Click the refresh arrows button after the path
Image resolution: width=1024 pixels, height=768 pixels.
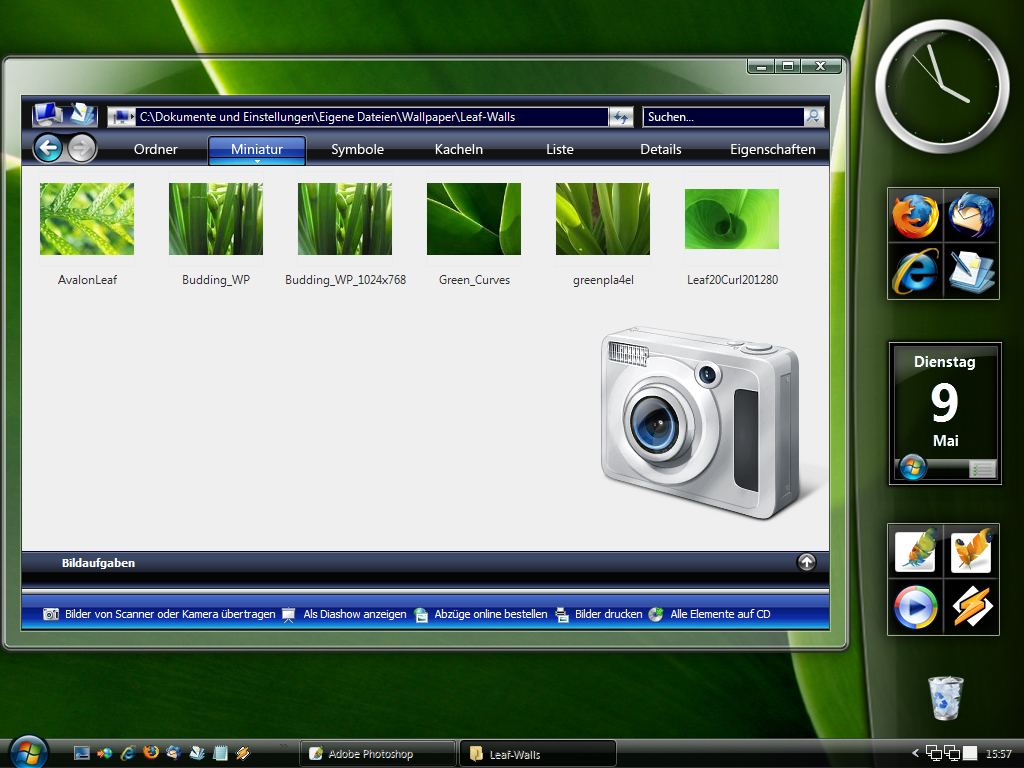[620, 117]
